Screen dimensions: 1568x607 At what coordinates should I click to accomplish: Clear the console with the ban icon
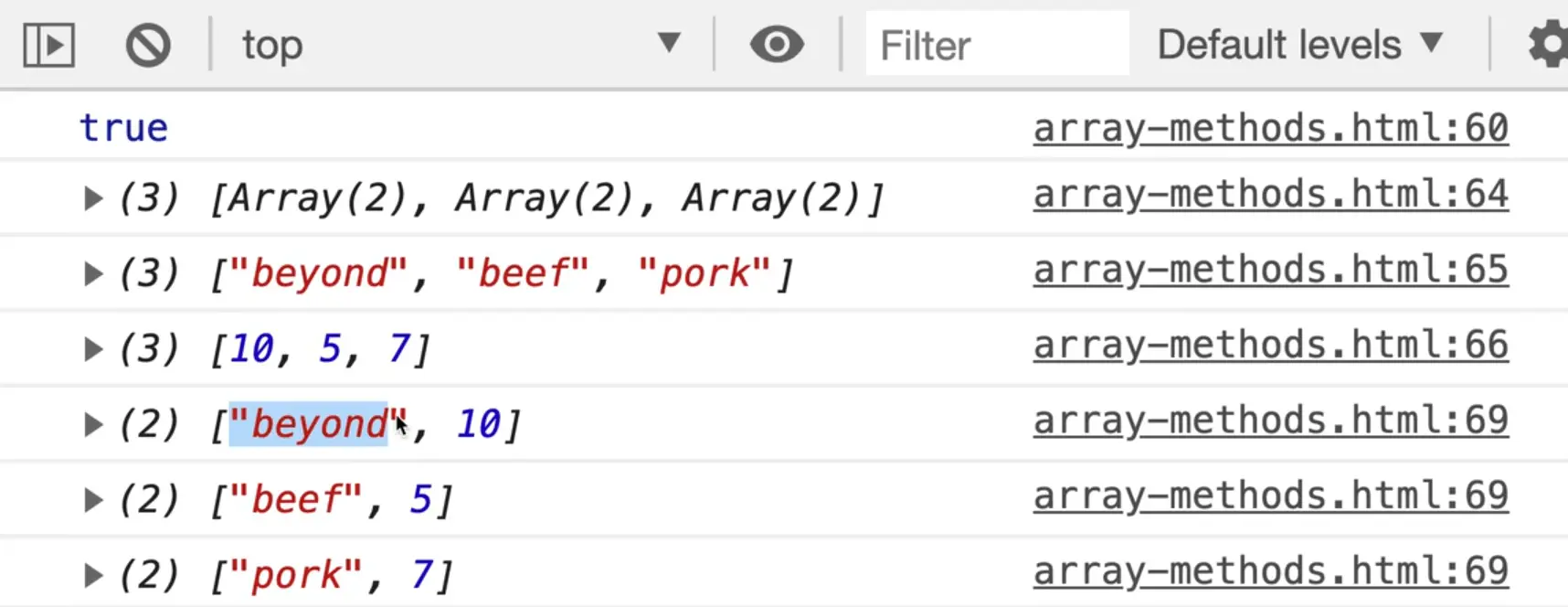[148, 45]
